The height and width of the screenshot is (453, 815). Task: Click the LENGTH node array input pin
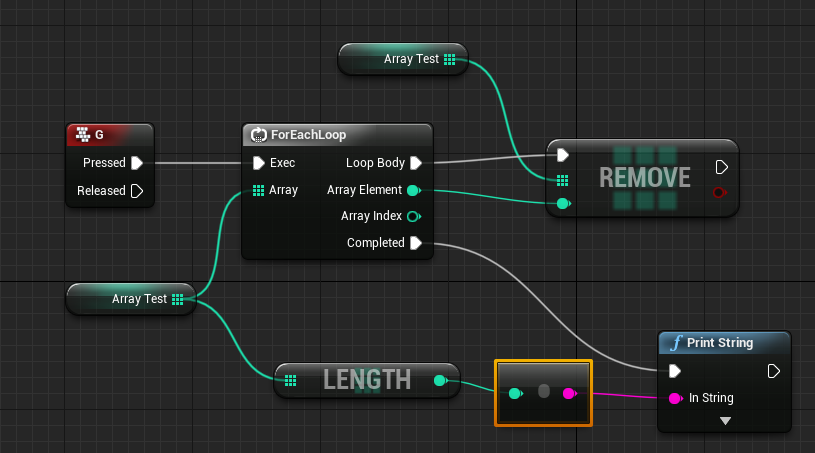pyautogui.click(x=291, y=381)
